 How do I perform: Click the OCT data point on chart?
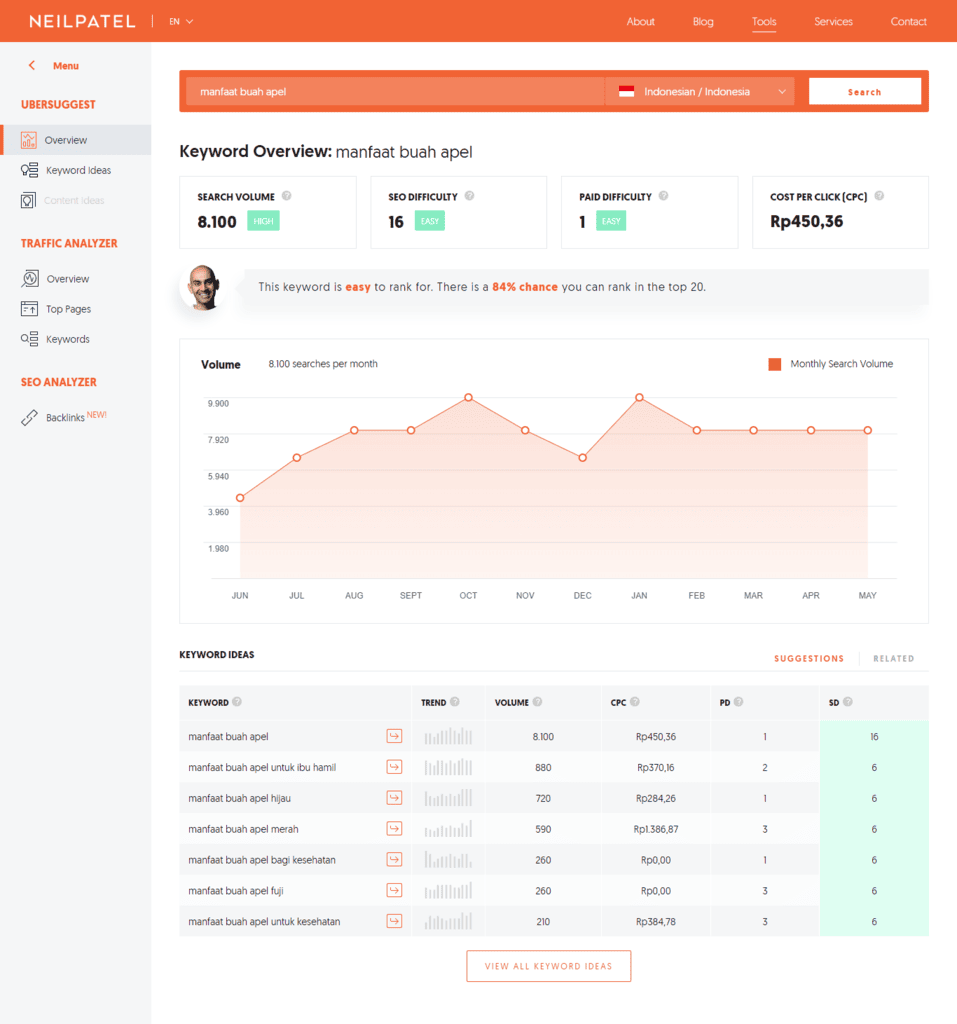tap(468, 397)
